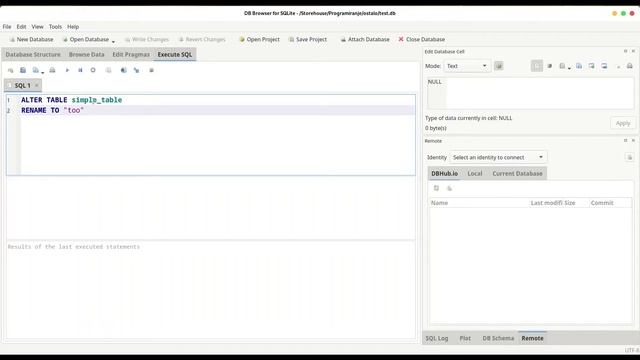Click Apply in Edit Database Cell
This screenshot has width=640, height=360.
[x=623, y=123]
